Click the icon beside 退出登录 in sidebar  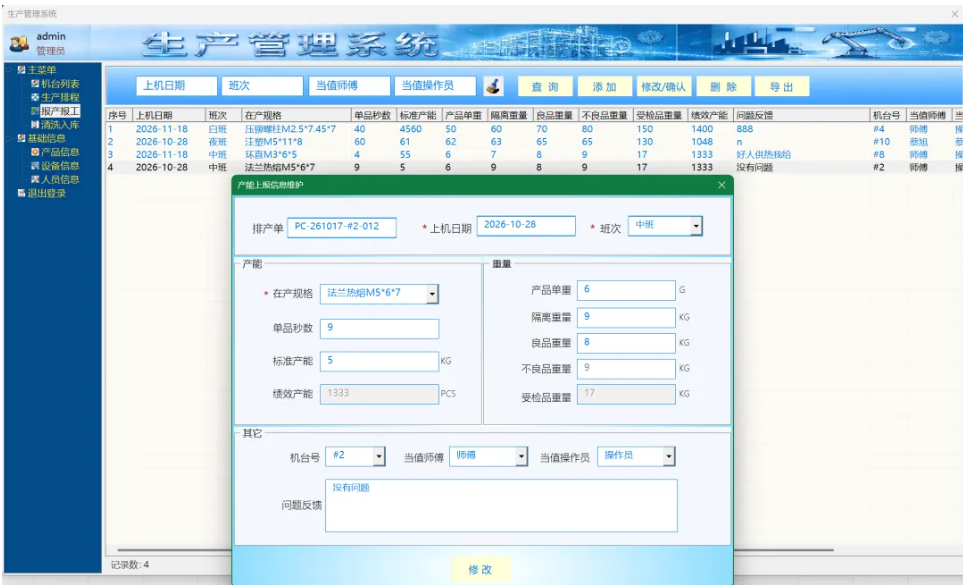(x=21, y=193)
